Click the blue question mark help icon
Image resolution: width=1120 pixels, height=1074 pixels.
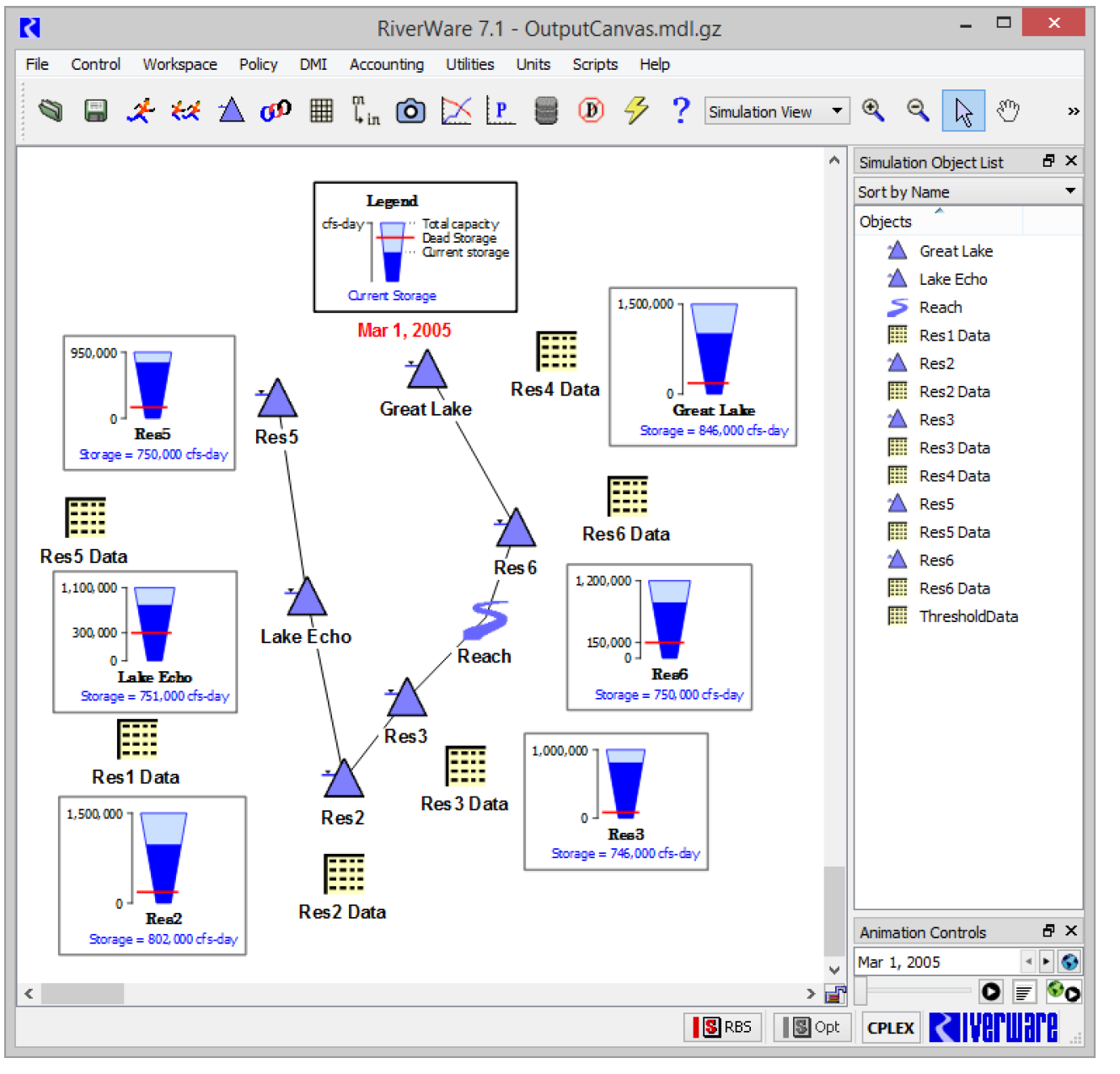coord(681,110)
